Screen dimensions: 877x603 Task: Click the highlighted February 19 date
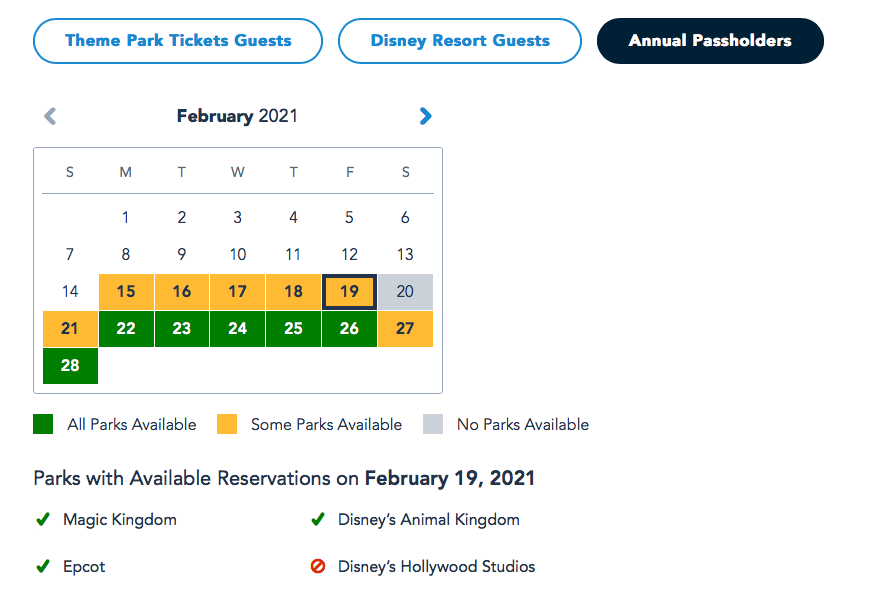(x=349, y=292)
